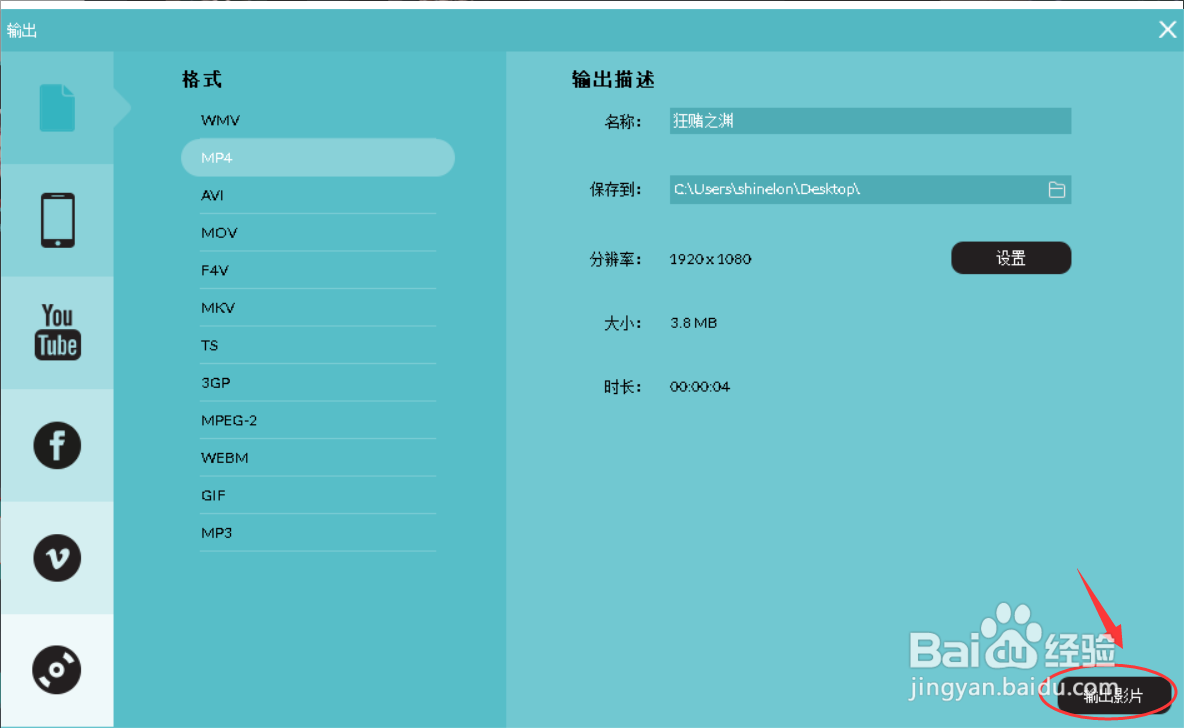Open the mobile device output tab
The height and width of the screenshot is (728, 1184).
(57, 220)
